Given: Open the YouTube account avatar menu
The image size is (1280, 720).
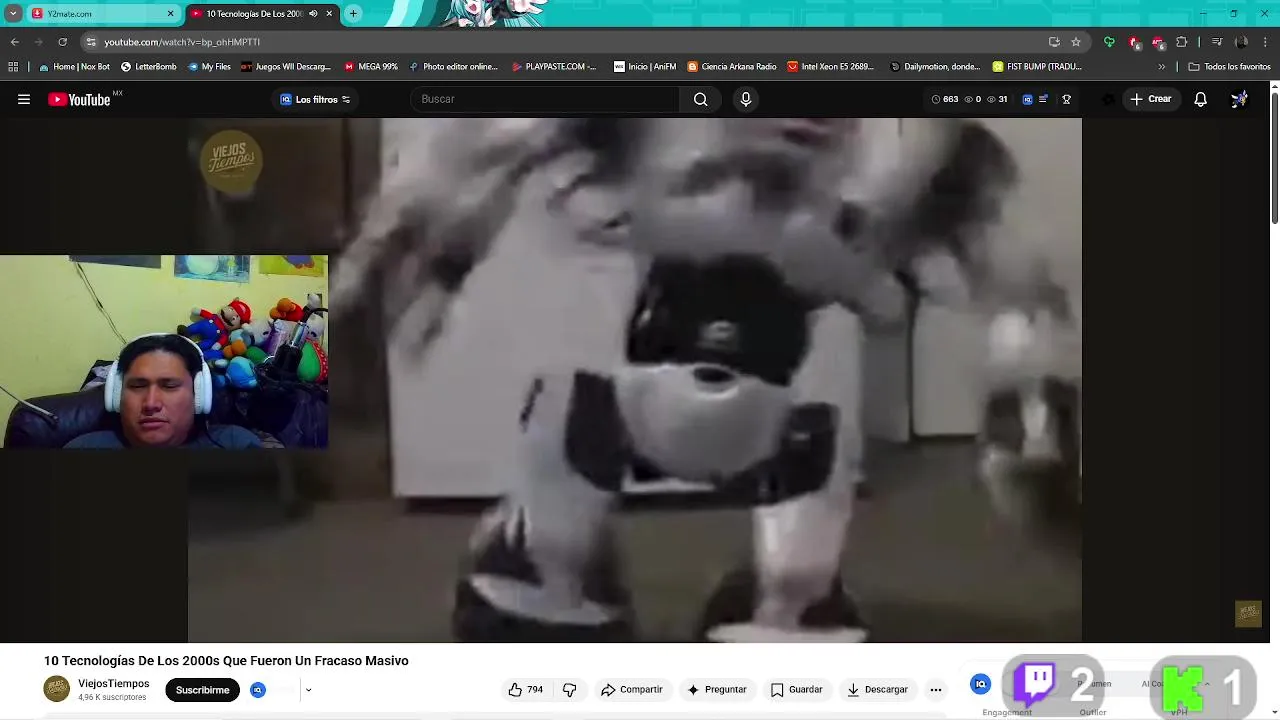Looking at the screenshot, I should click(1239, 99).
